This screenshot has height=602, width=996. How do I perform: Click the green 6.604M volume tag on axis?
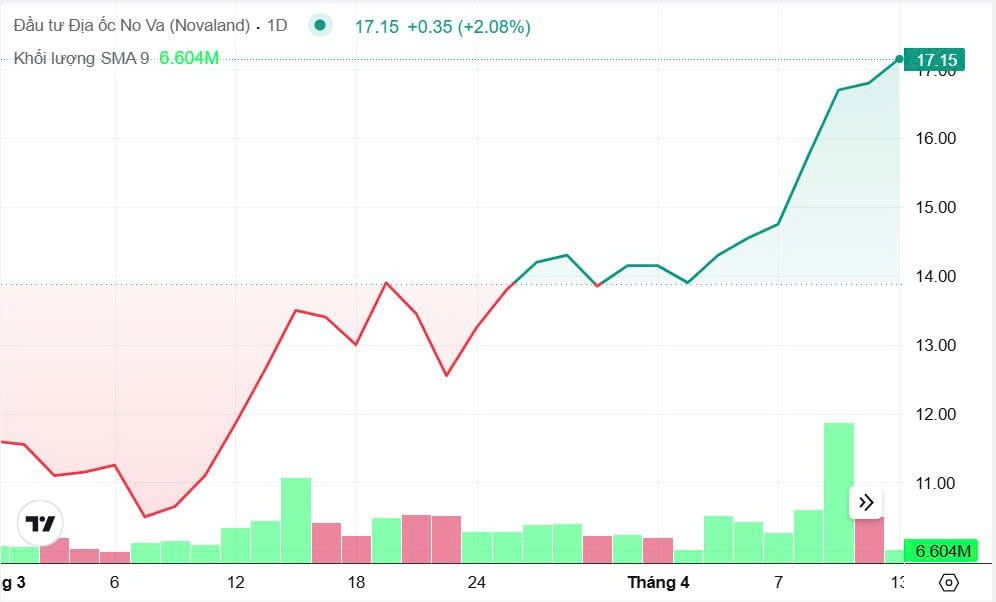(x=941, y=551)
